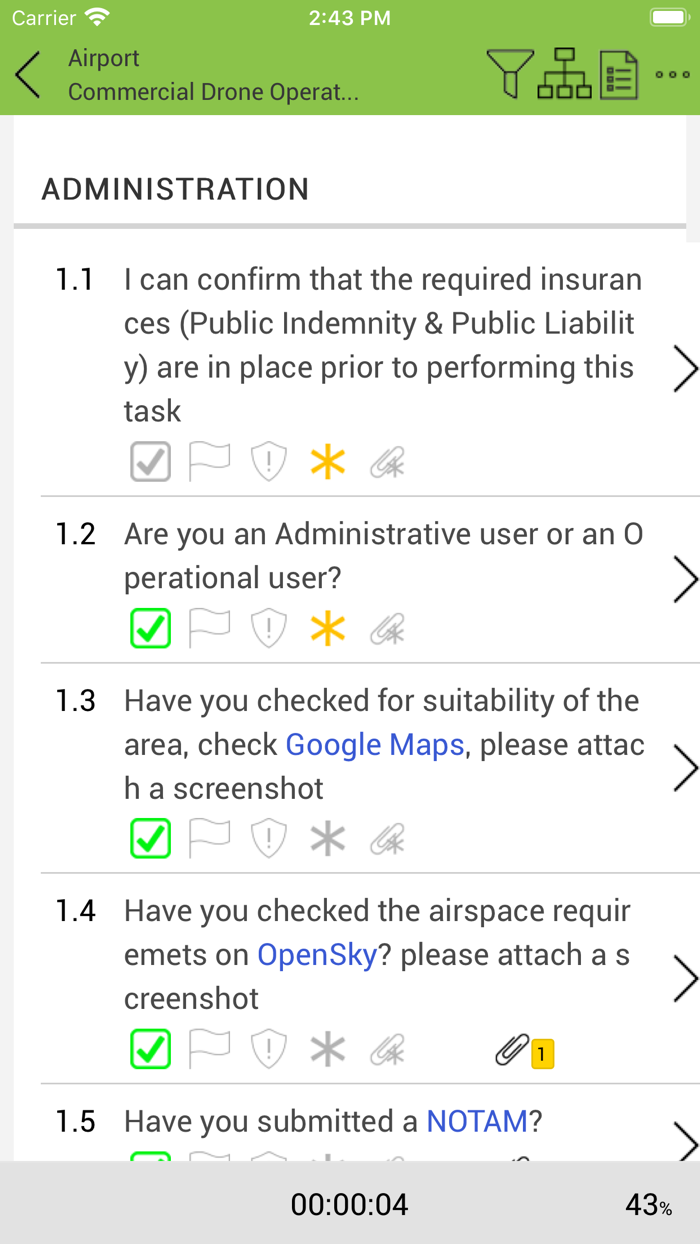
Task: Toggle the checkbox for question 1.1
Action: (x=150, y=461)
